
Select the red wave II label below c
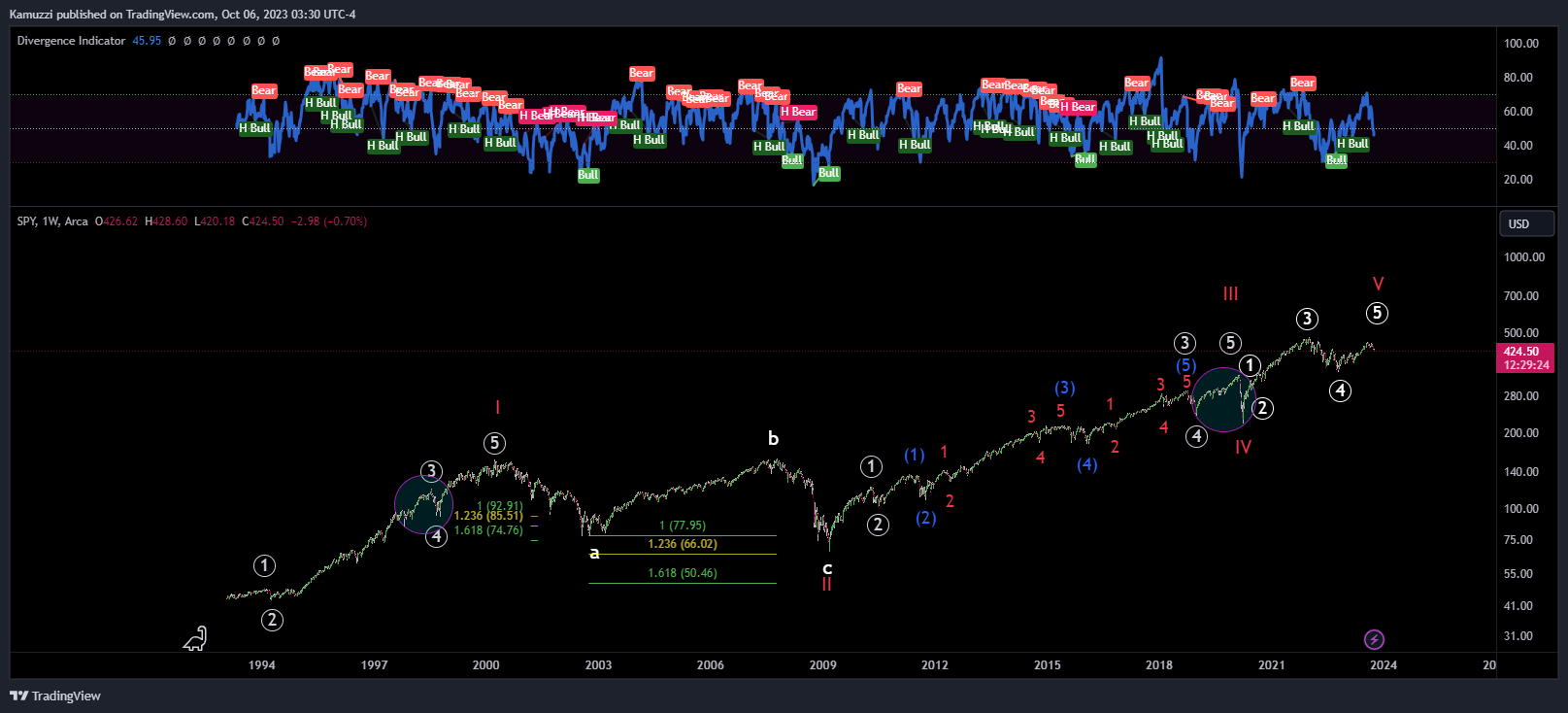[x=826, y=584]
